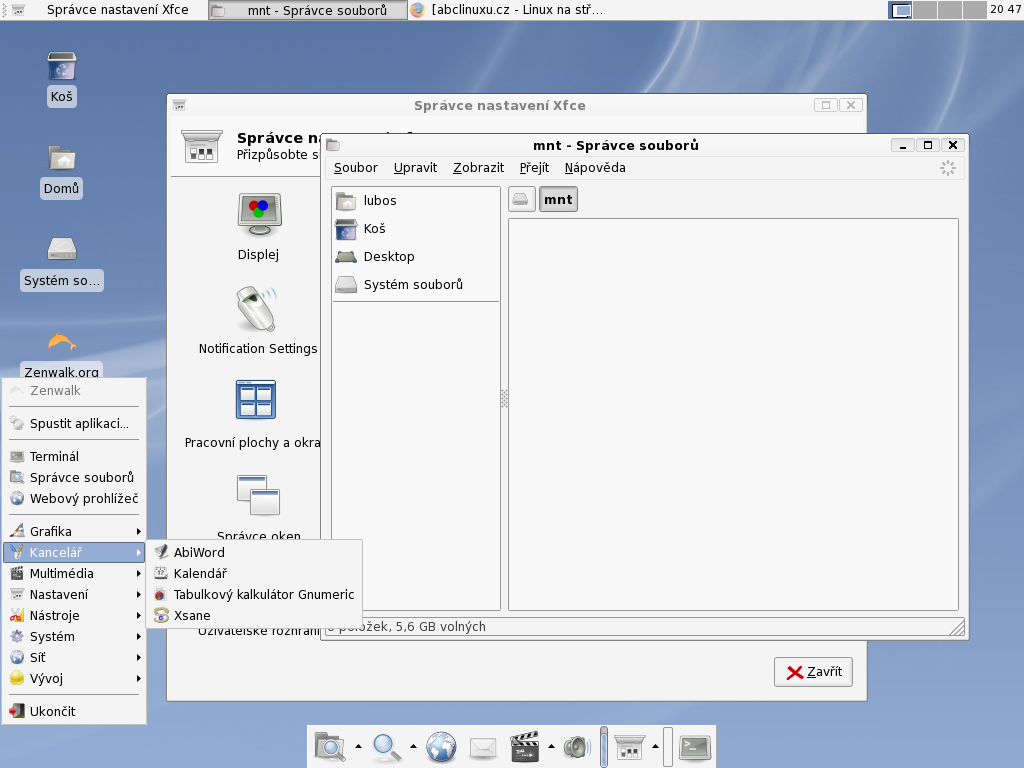Switch to abclinuxu.cz Firefox taskbar entry

click(x=507, y=10)
